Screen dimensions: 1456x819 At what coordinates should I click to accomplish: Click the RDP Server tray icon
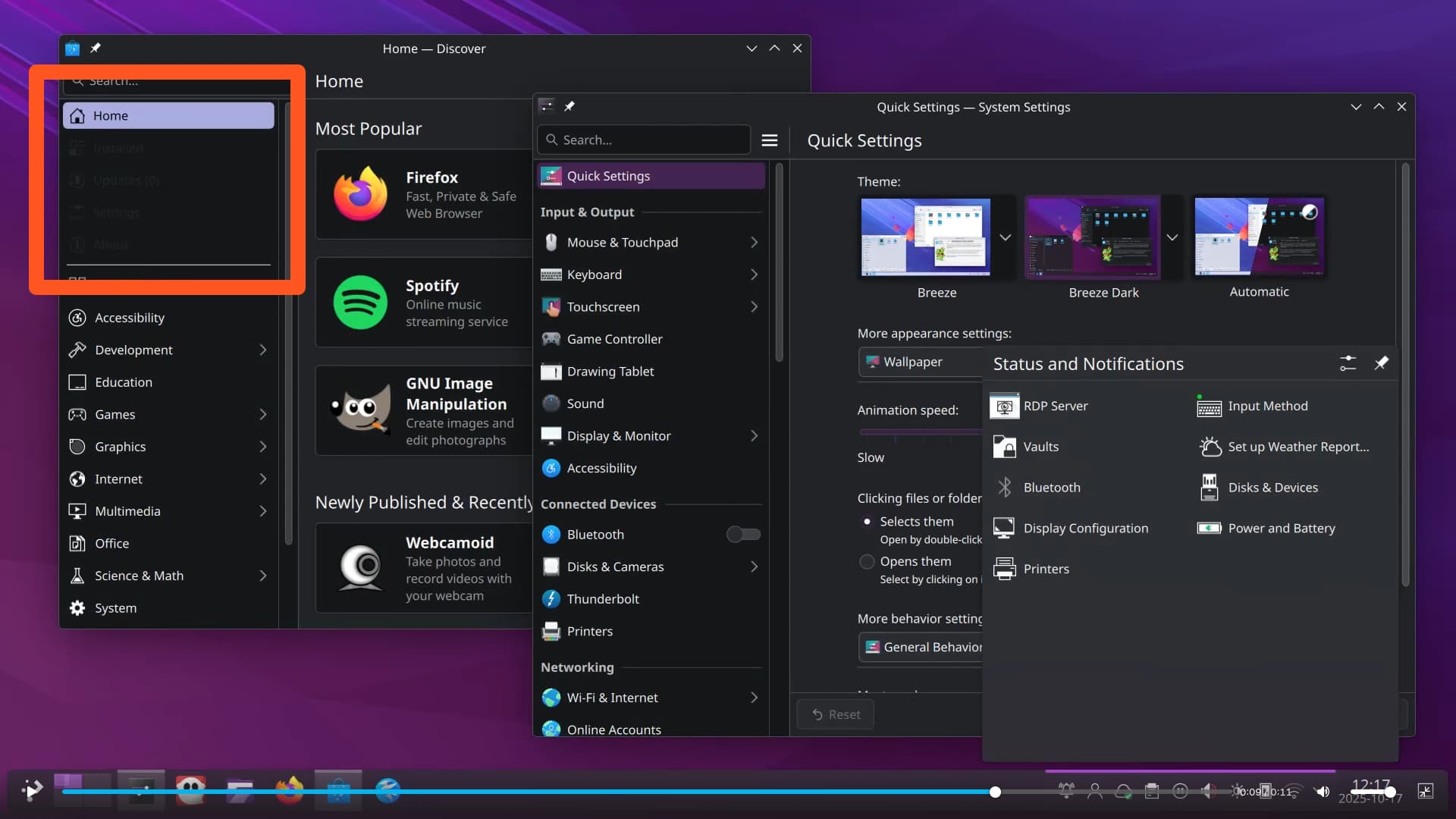(x=1004, y=406)
